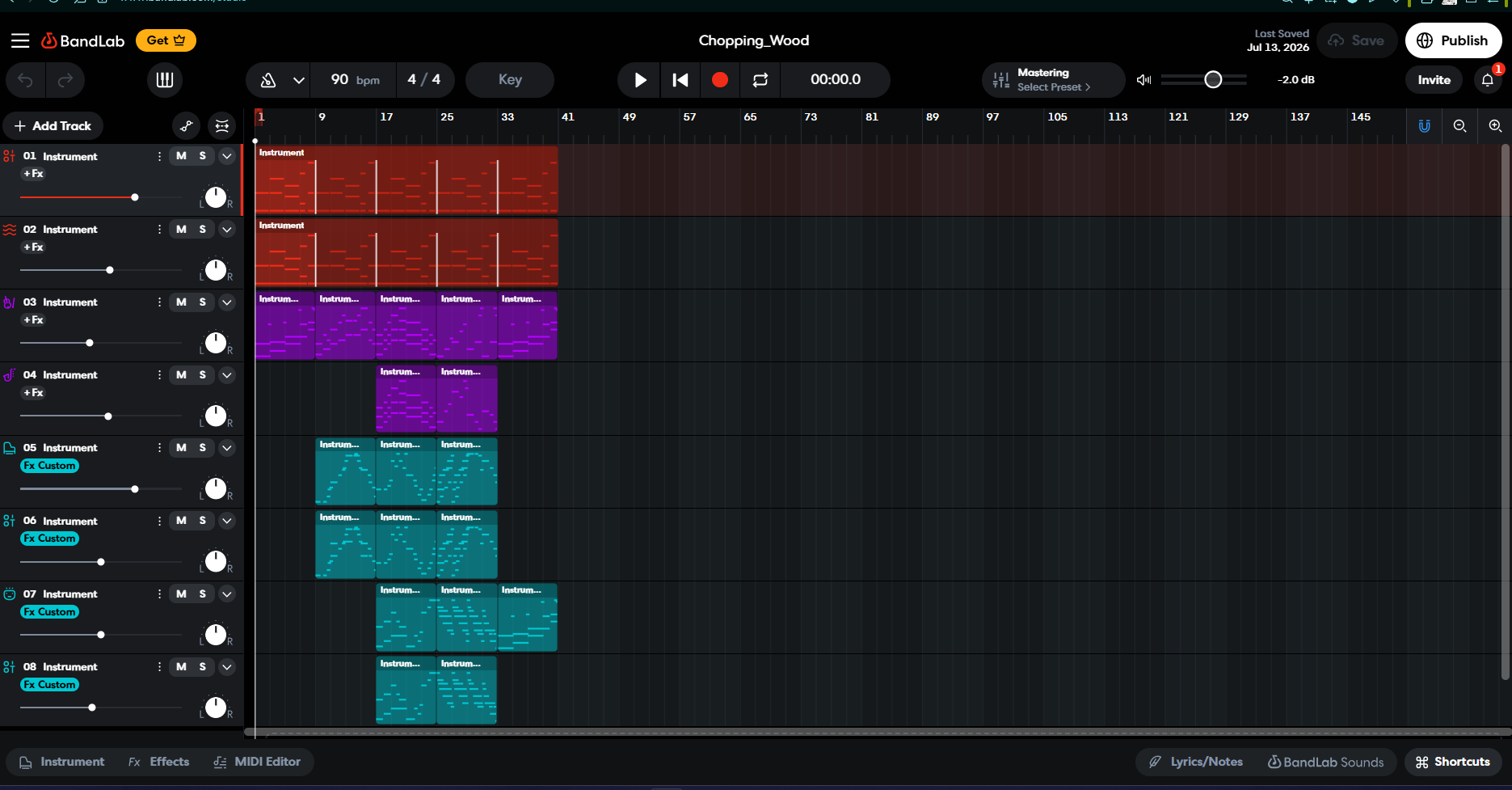The image size is (1512, 790).
Task: Return to start of the song
Action: [x=680, y=80]
